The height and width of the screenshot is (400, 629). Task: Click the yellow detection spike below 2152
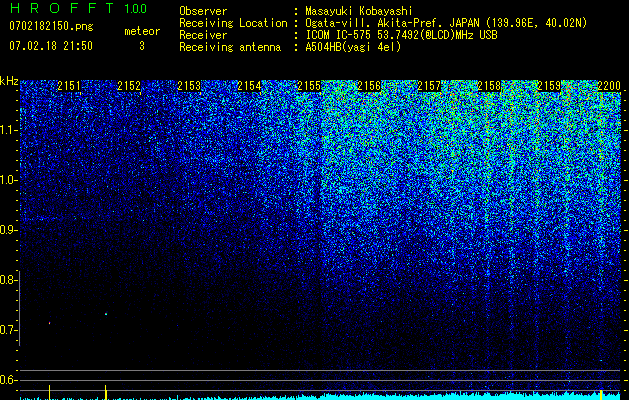pyautogui.click(x=106, y=392)
